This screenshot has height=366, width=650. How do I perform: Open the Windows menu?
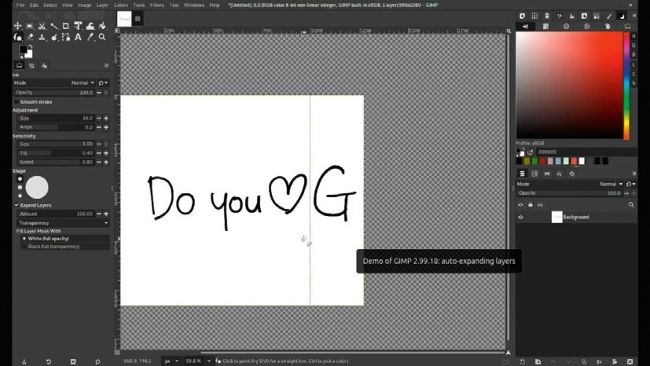pyautogui.click(x=194, y=5)
